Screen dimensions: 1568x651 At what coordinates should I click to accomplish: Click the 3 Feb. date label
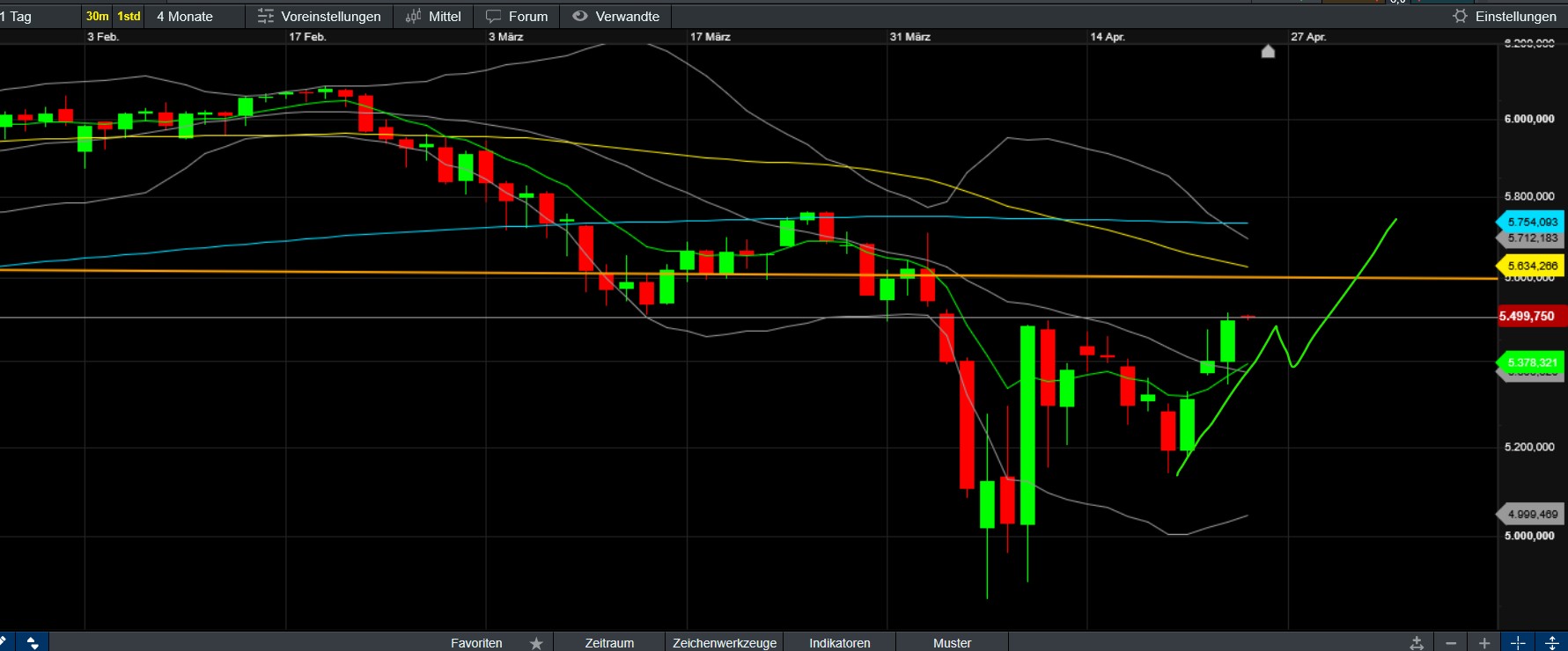pyautogui.click(x=103, y=37)
